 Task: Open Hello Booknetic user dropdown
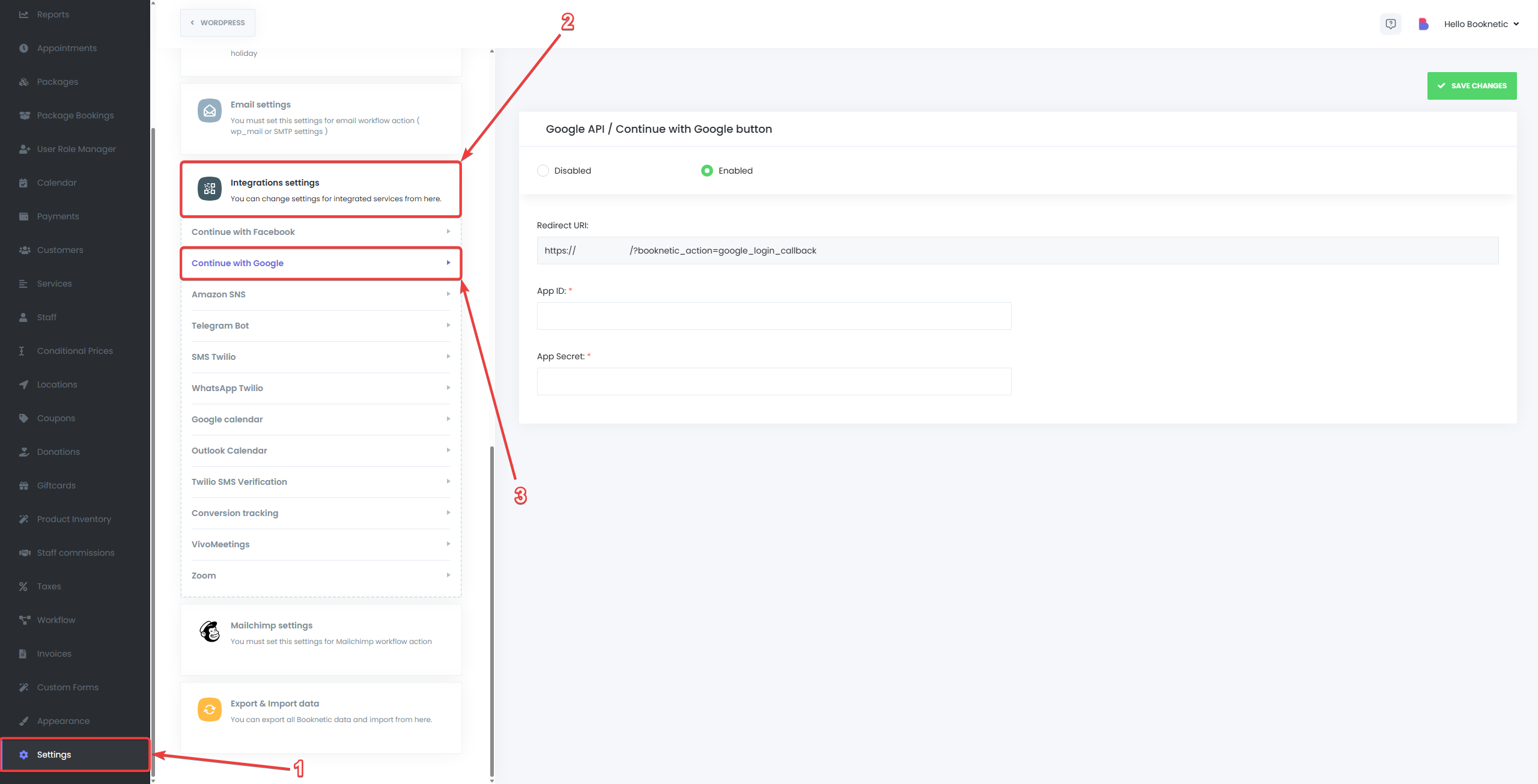[1482, 24]
